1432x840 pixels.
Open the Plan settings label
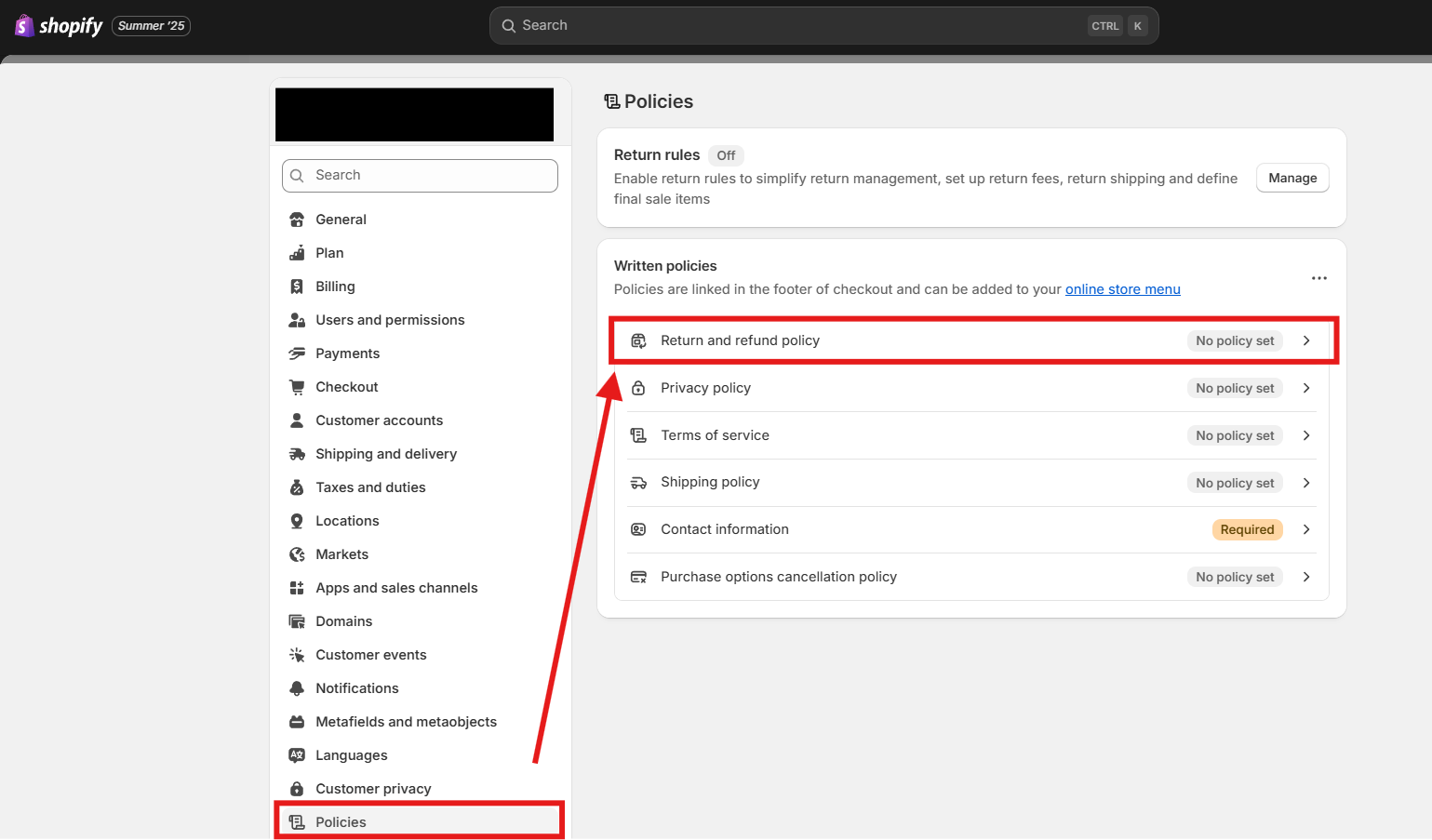click(329, 253)
